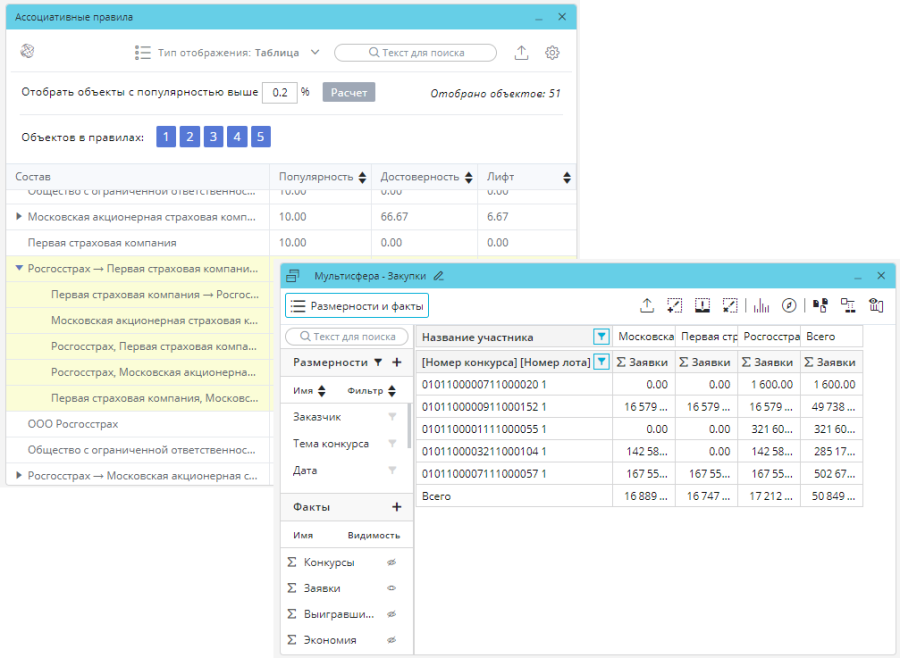Image resolution: width=900 pixels, height=658 pixels.
Task: Open the bar chart view icon
Action: (x=762, y=306)
